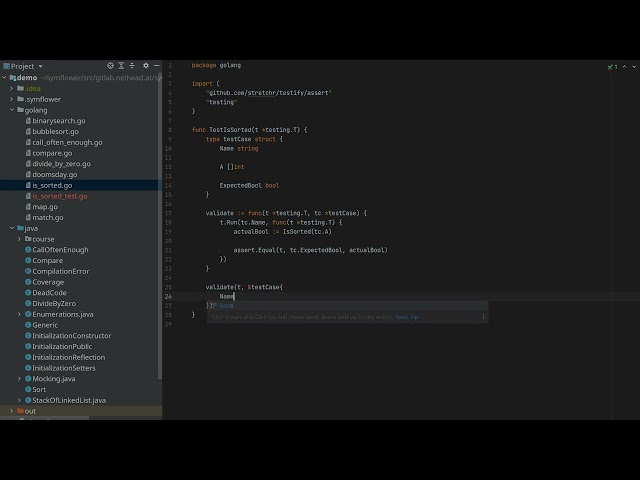Image resolution: width=640 pixels, height=480 pixels.
Task: Click the class icon beside DeadCode
Action: pos(28,292)
